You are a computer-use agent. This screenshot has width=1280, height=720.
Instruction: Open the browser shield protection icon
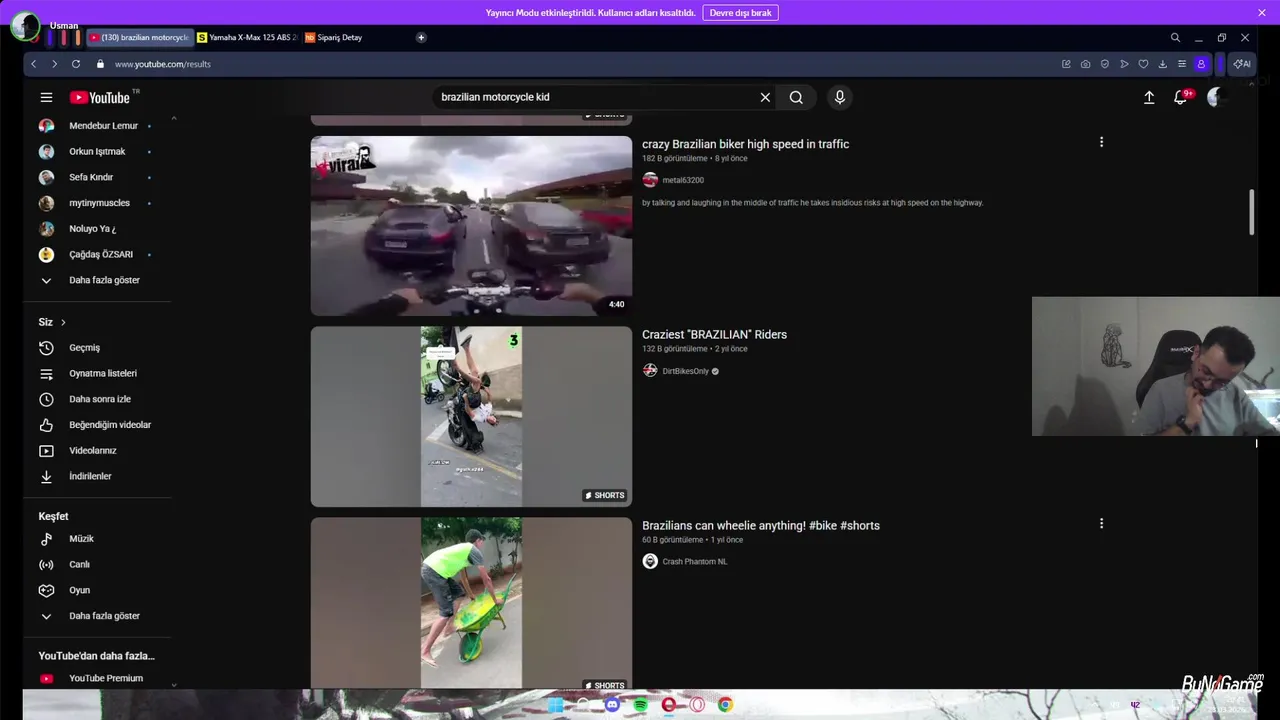(1105, 64)
